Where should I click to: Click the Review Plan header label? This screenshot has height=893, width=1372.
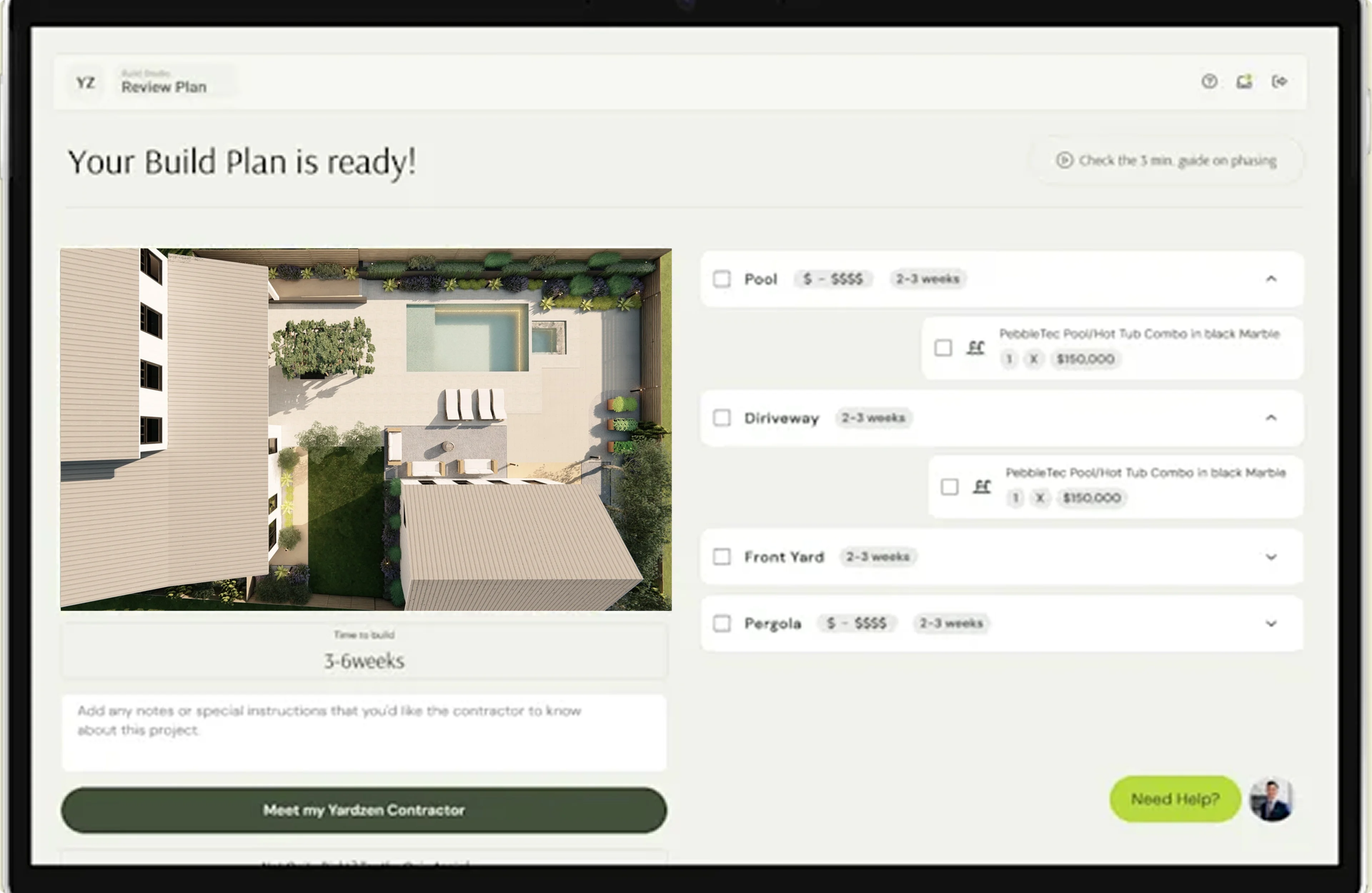click(164, 87)
